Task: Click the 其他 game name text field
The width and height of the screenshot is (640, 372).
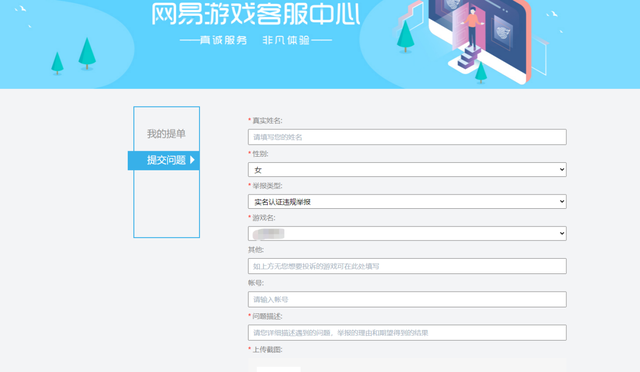Action: 407,266
